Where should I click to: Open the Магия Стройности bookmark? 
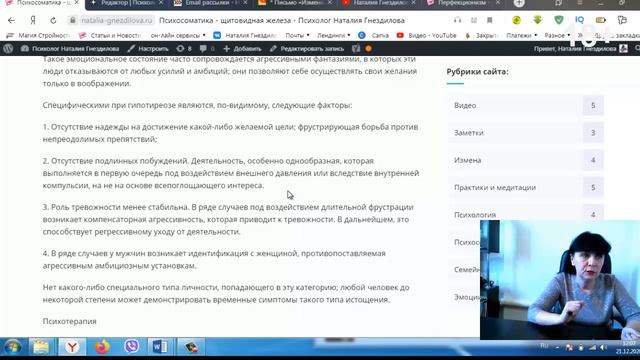tap(39, 36)
